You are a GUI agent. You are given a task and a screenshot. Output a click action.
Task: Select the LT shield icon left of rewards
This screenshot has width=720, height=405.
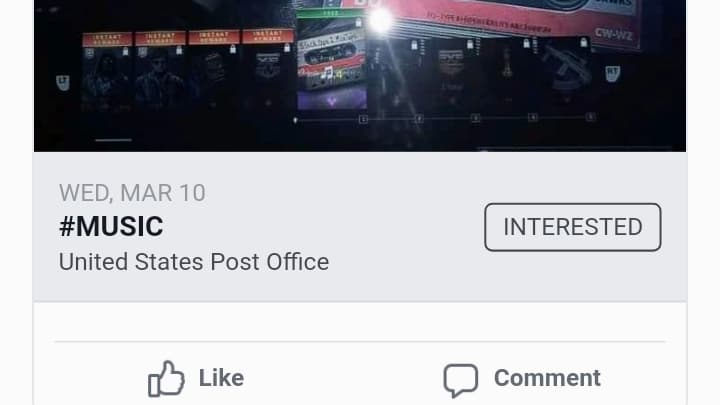[63, 83]
